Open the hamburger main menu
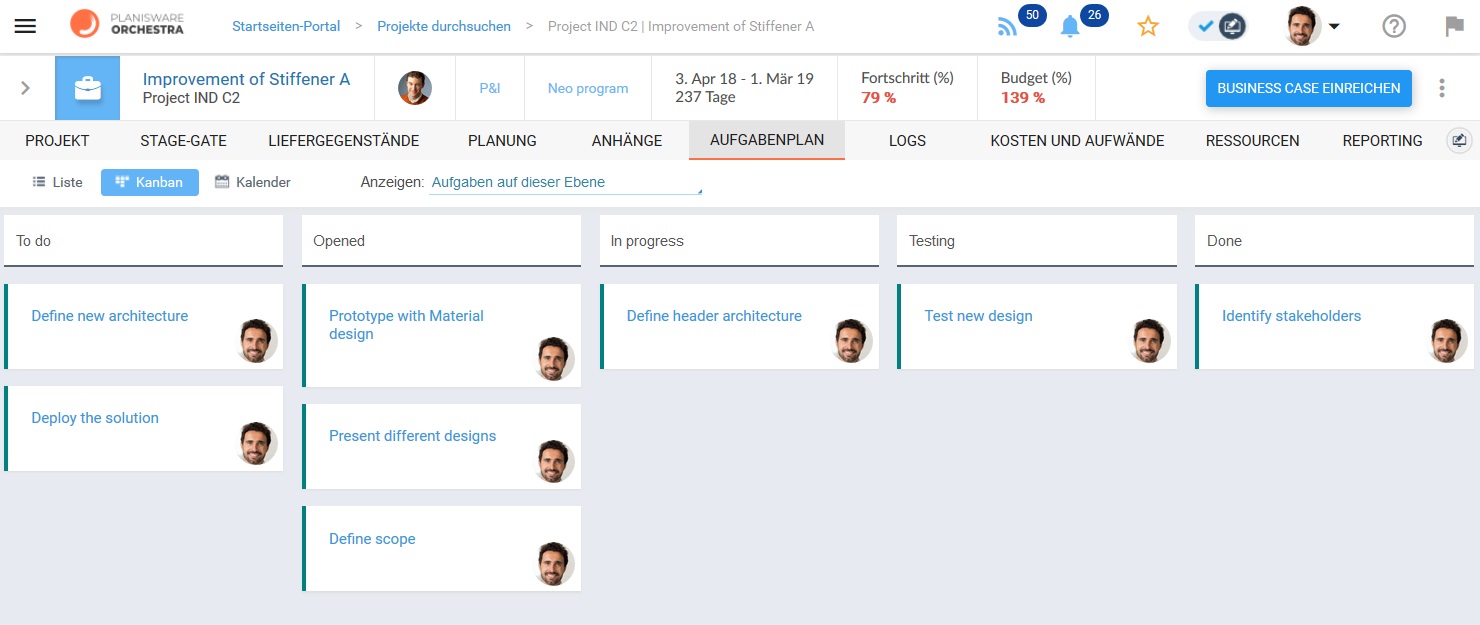This screenshot has height=625, width=1480. tap(25, 27)
